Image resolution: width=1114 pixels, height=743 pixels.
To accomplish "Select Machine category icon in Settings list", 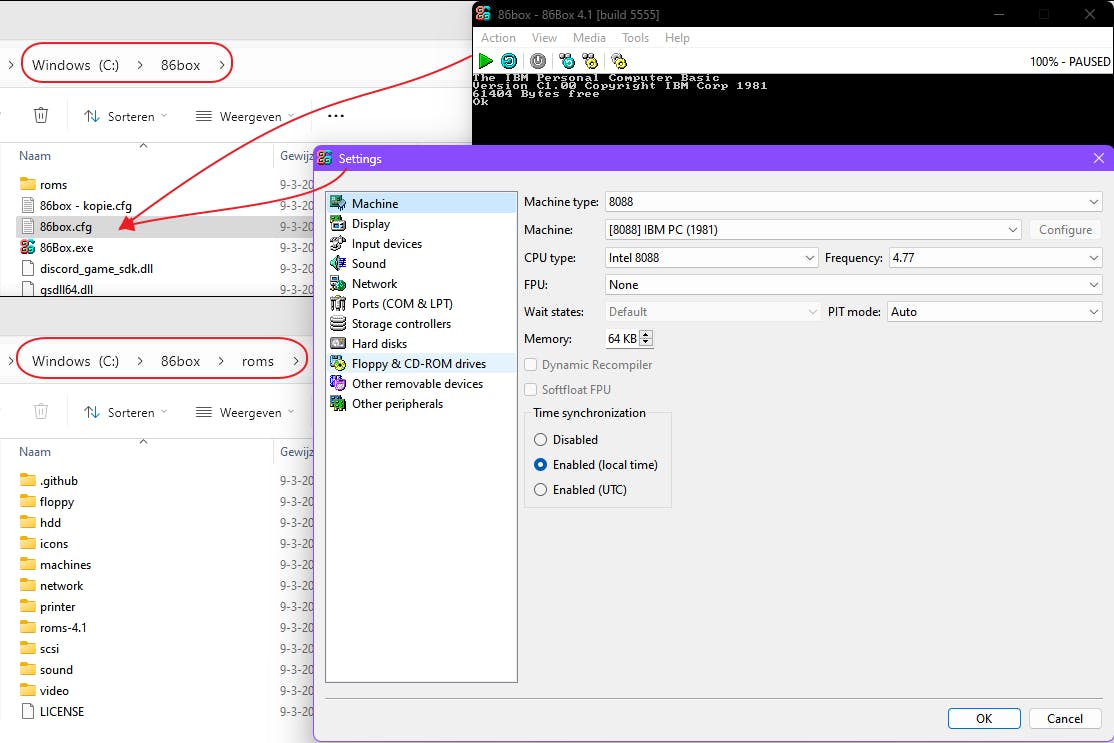I will tap(338, 203).
